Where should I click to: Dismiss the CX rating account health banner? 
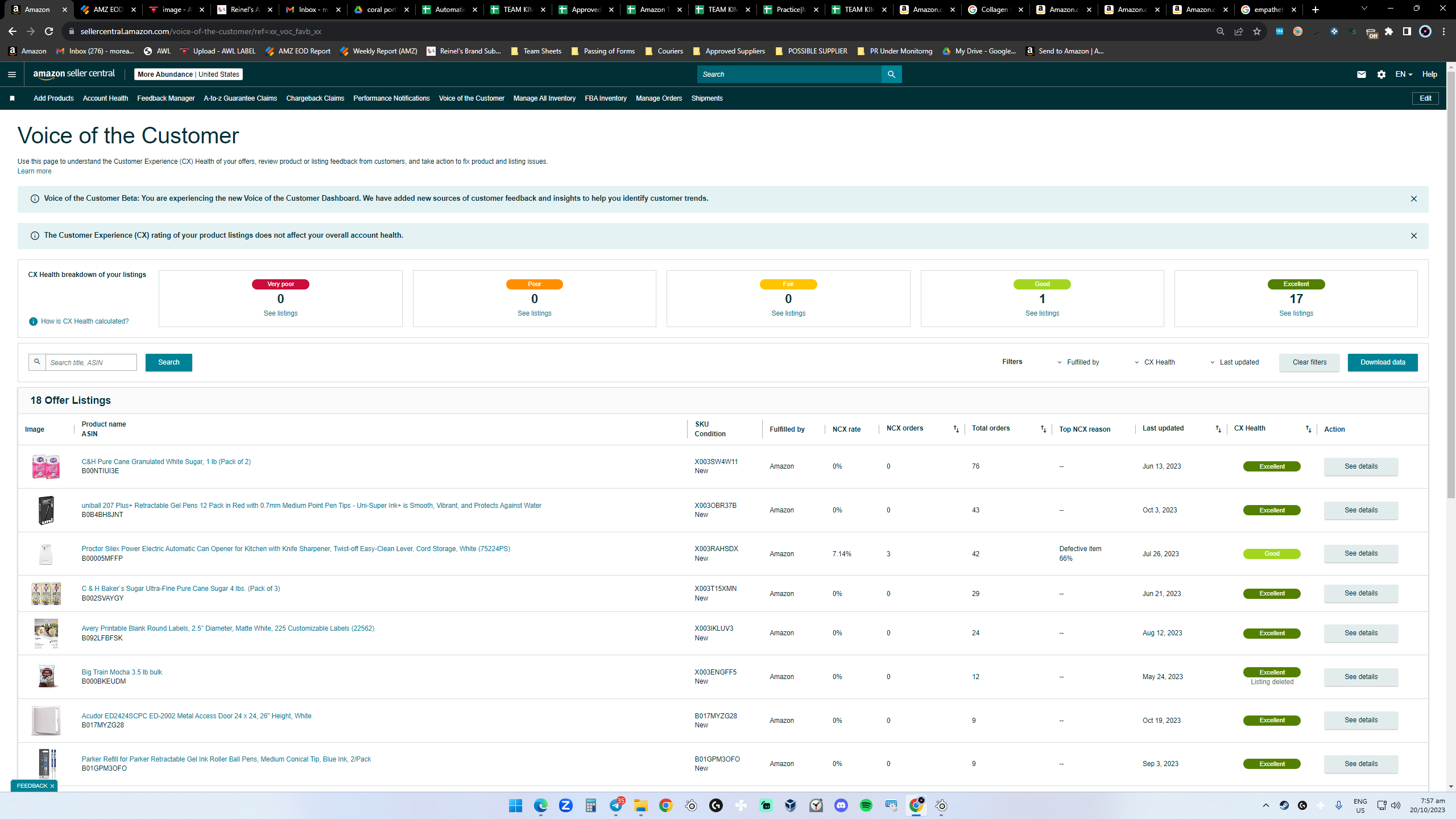1413,236
